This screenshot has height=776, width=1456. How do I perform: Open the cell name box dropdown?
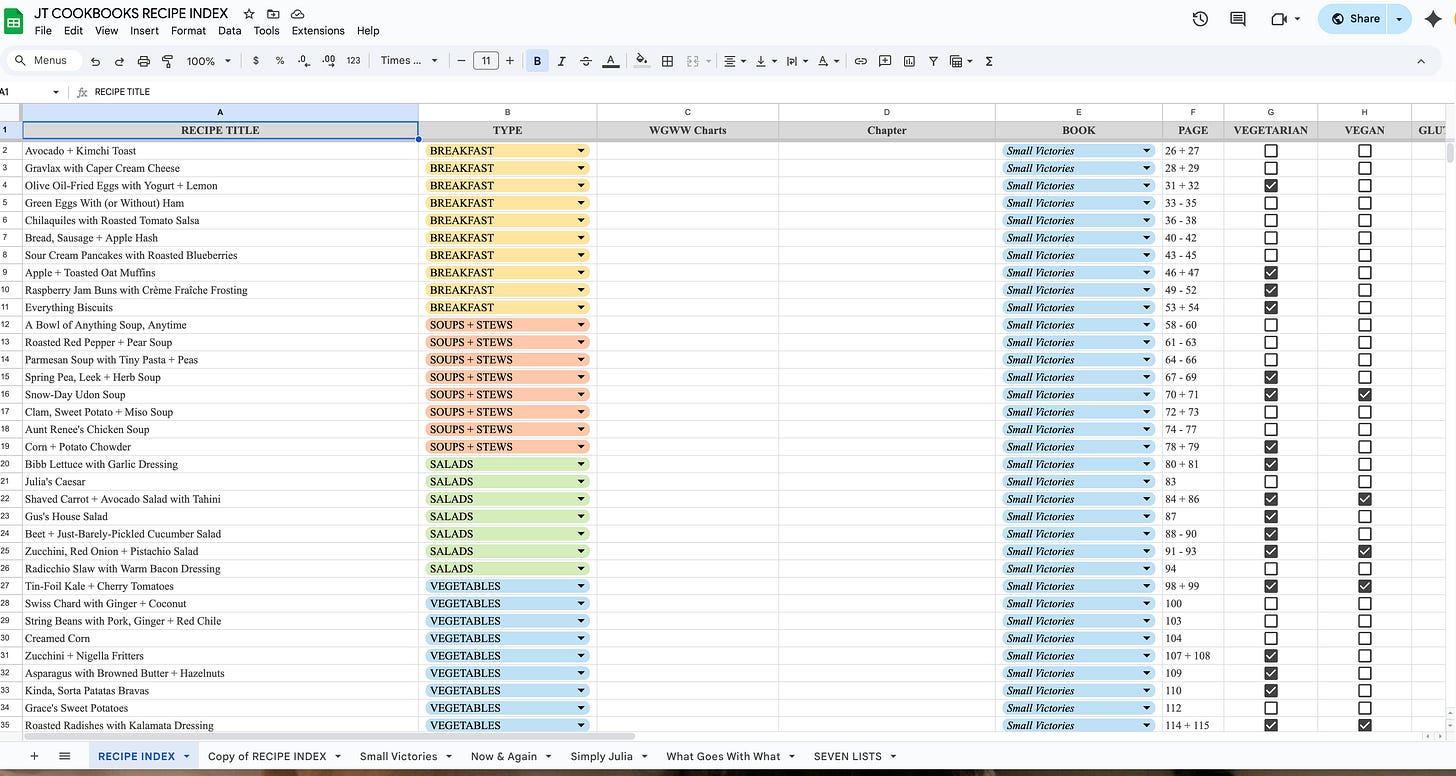[x=56, y=92]
